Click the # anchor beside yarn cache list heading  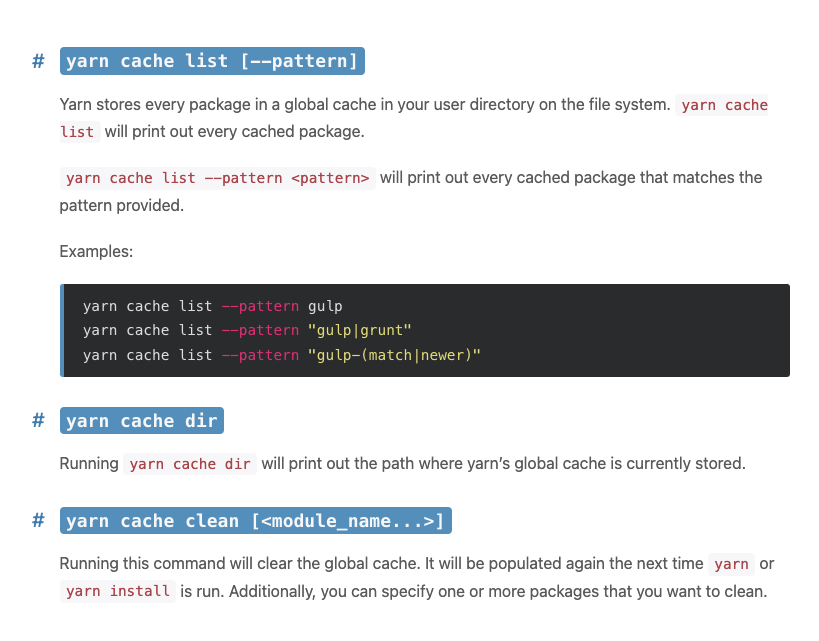38,62
